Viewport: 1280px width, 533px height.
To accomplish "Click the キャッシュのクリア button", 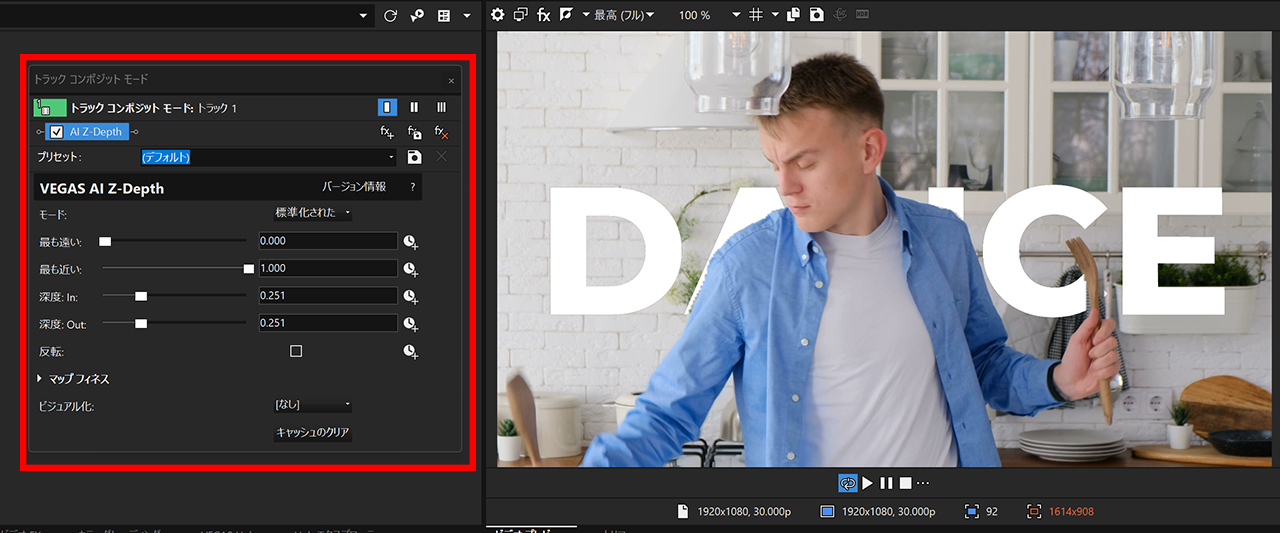I will click(x=313, y=433).
